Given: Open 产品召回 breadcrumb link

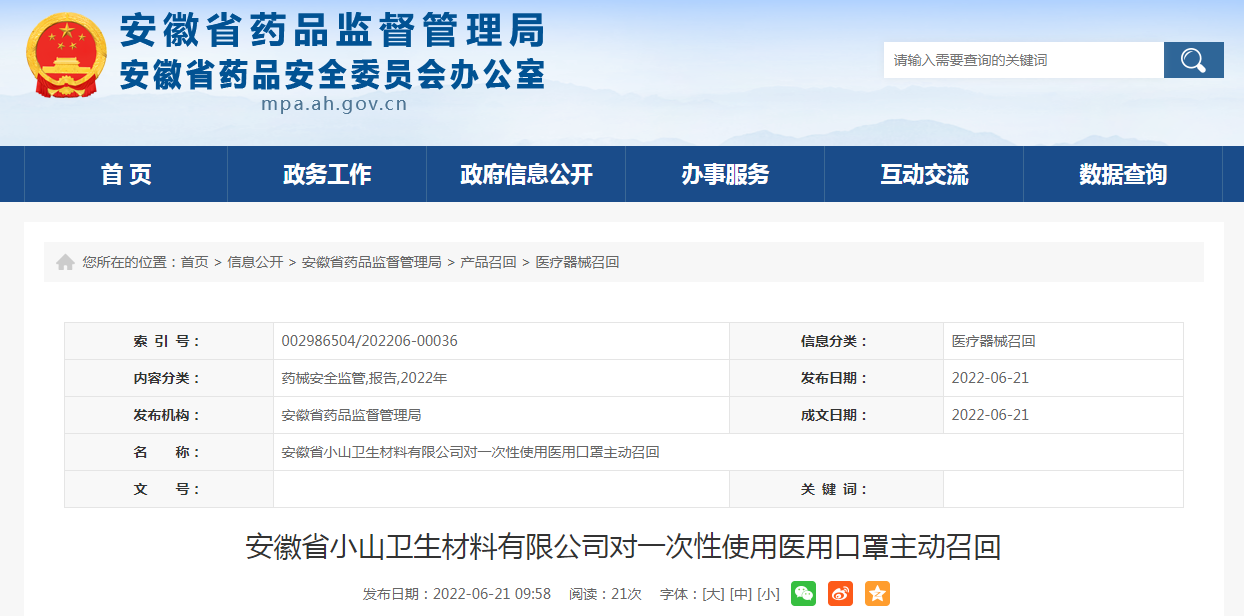Looking at the screenshot, I should 488,262.
